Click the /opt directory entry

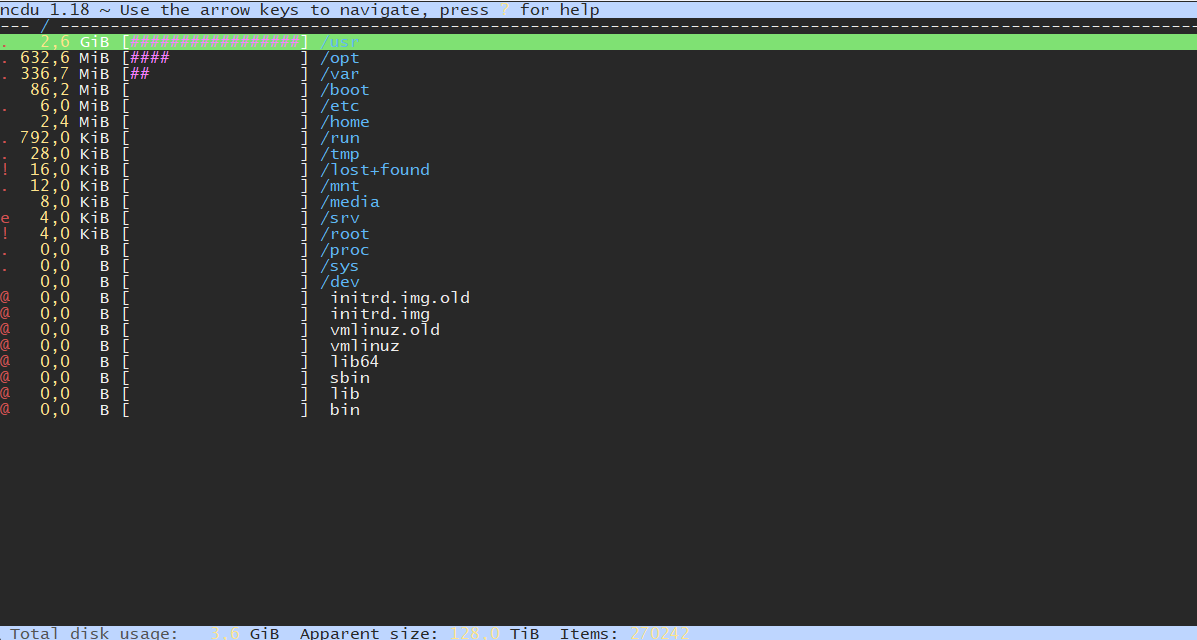339,58
